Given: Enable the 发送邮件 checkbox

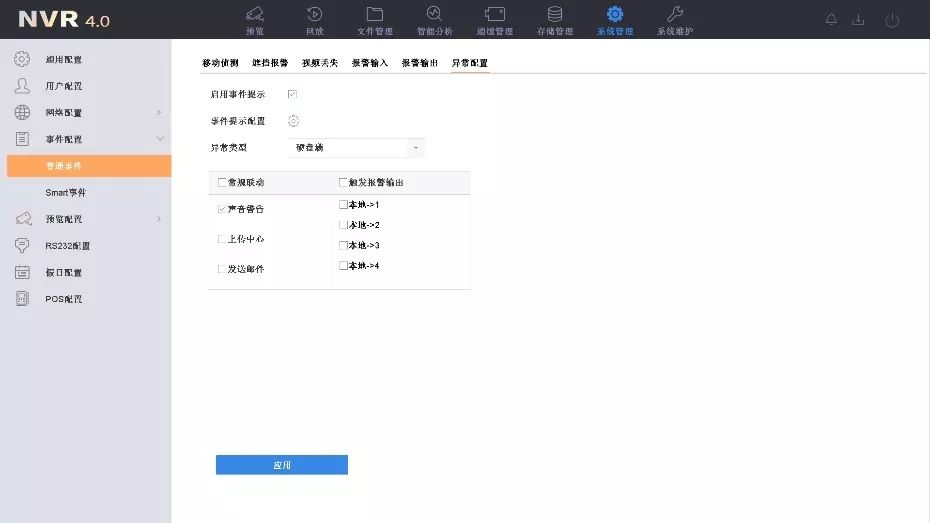Looking at the screenshot, I should pos(222,269).
